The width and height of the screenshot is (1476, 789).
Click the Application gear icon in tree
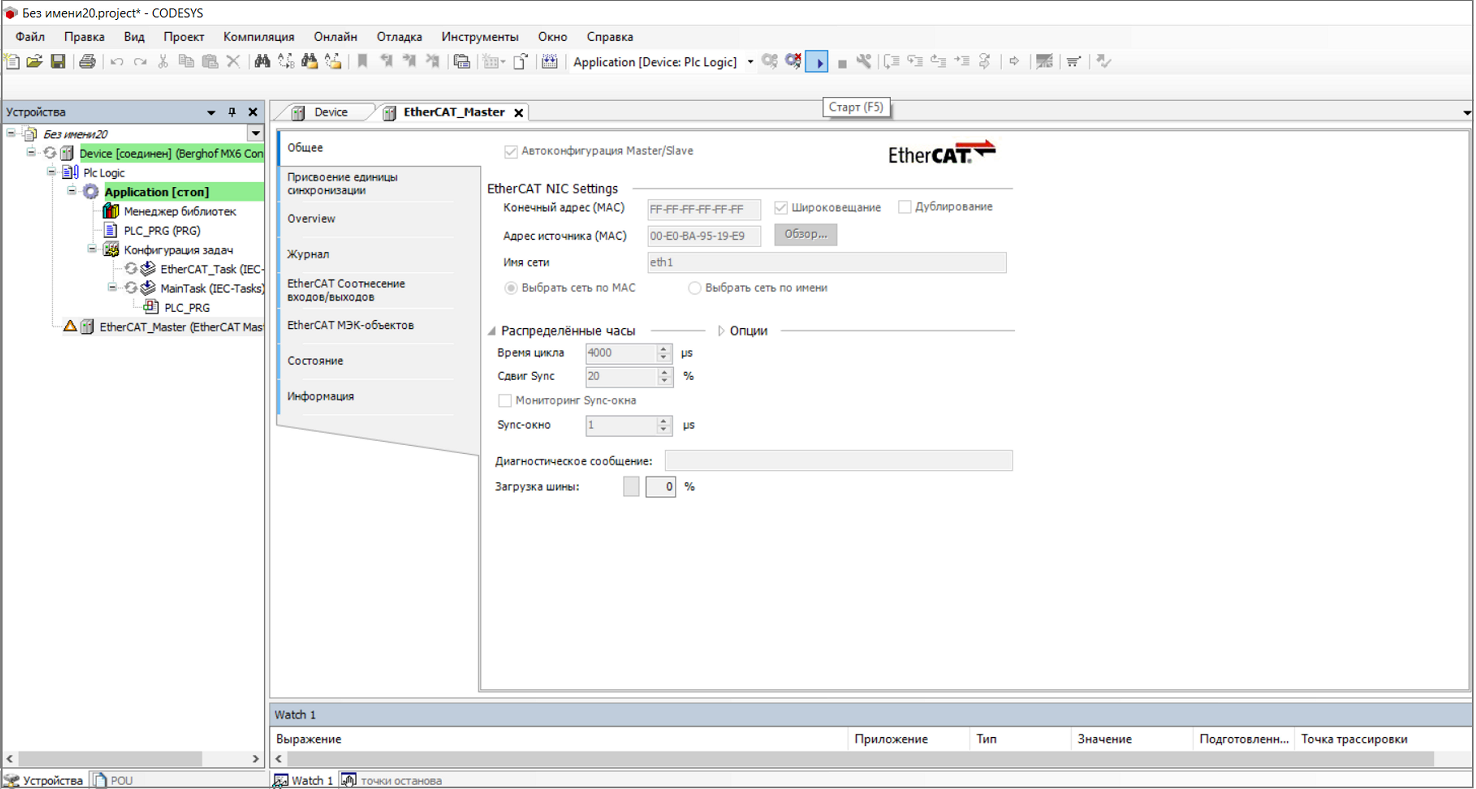(x=92, y=192)
